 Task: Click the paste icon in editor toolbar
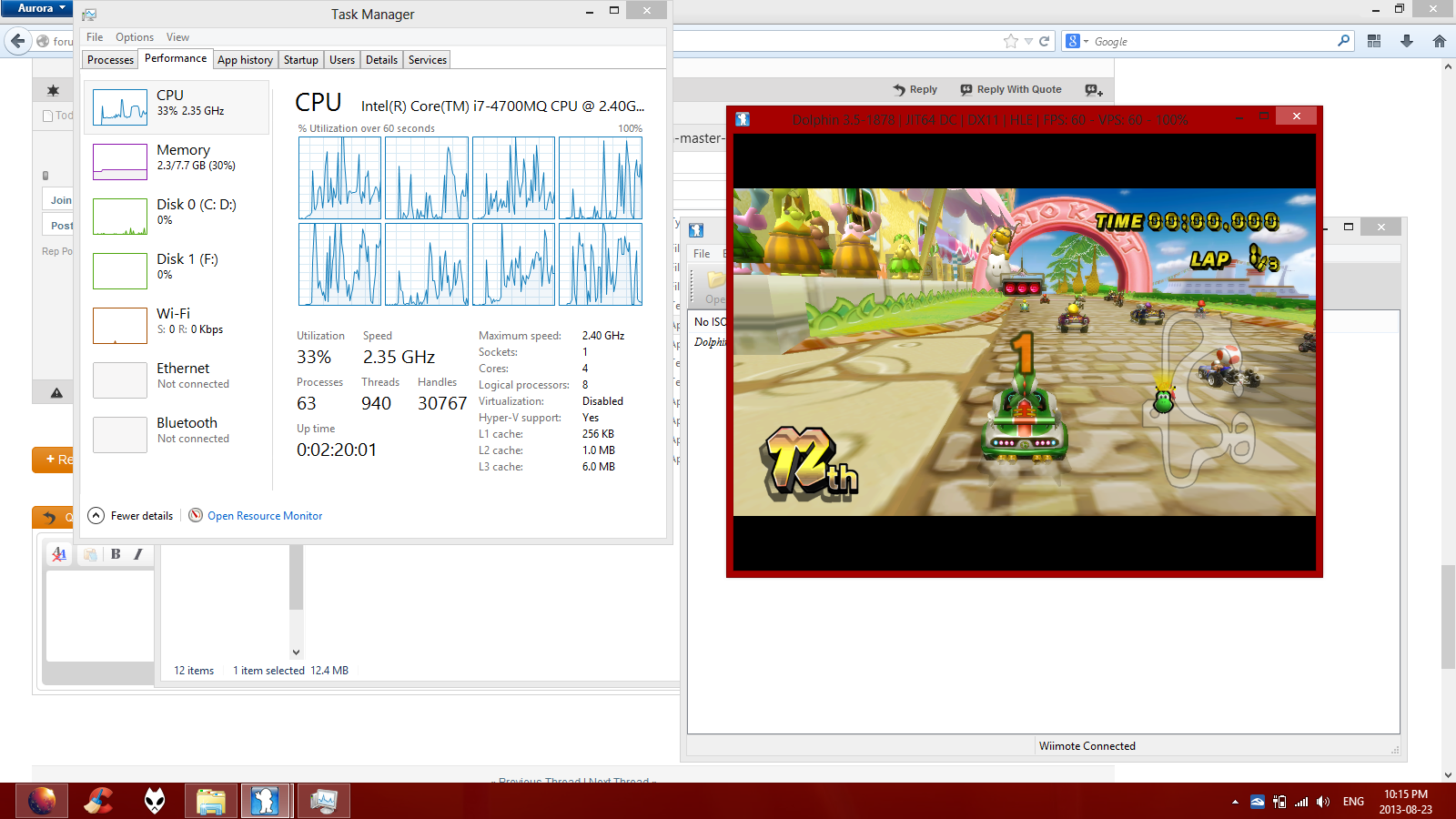coord(90,554)
